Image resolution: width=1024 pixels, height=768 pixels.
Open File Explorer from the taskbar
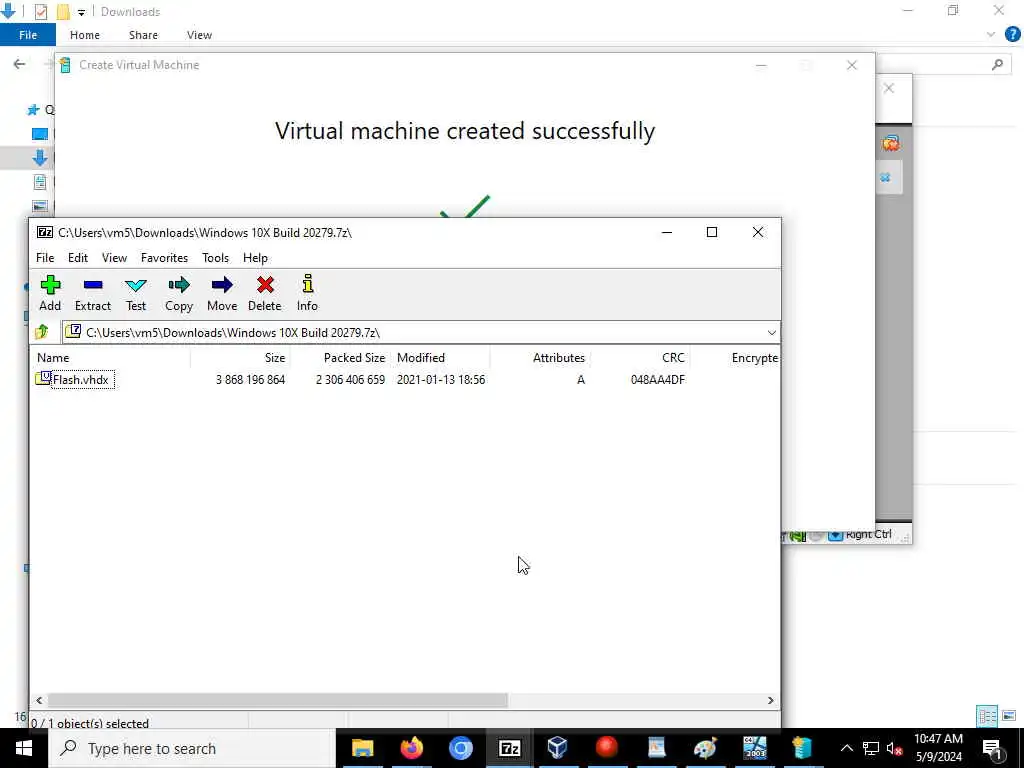362,748
